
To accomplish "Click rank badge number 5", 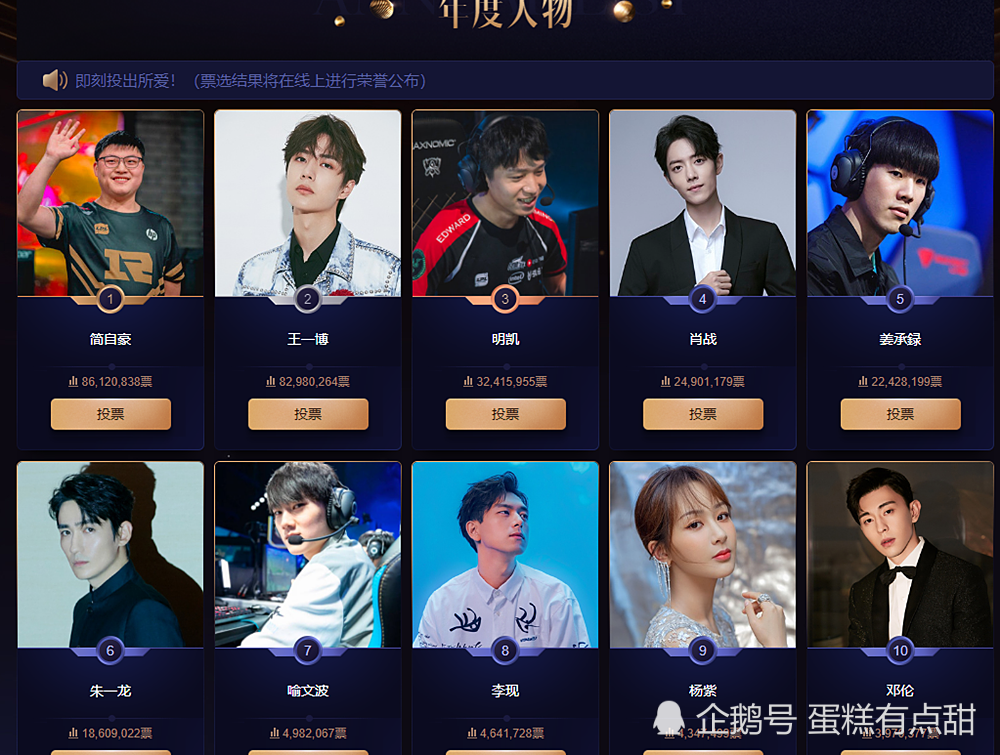I will [x=900, y=299].
